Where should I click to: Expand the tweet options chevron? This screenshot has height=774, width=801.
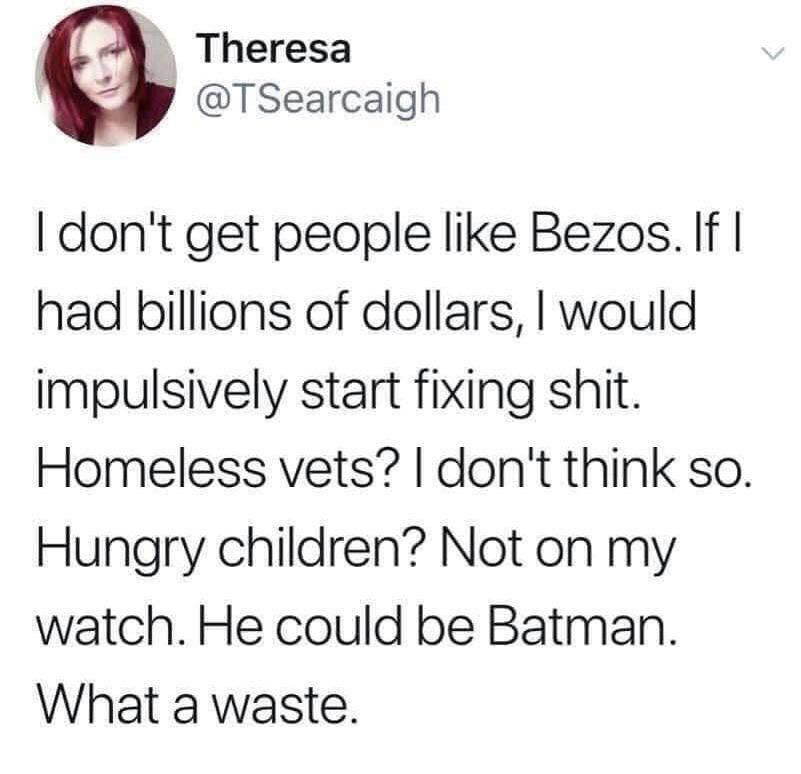(x=771, y=53)
